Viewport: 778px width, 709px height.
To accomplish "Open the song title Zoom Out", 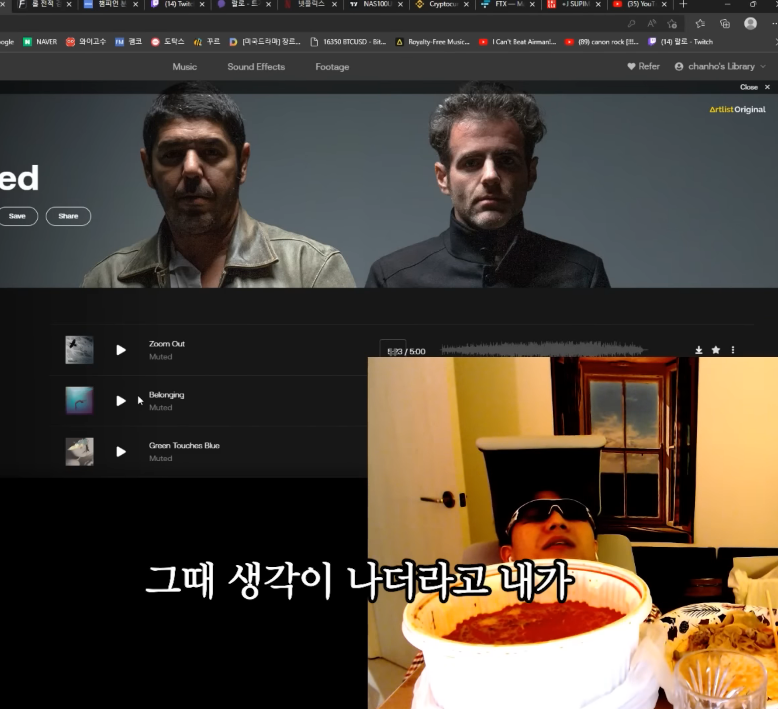I will (x=167, y=344).
